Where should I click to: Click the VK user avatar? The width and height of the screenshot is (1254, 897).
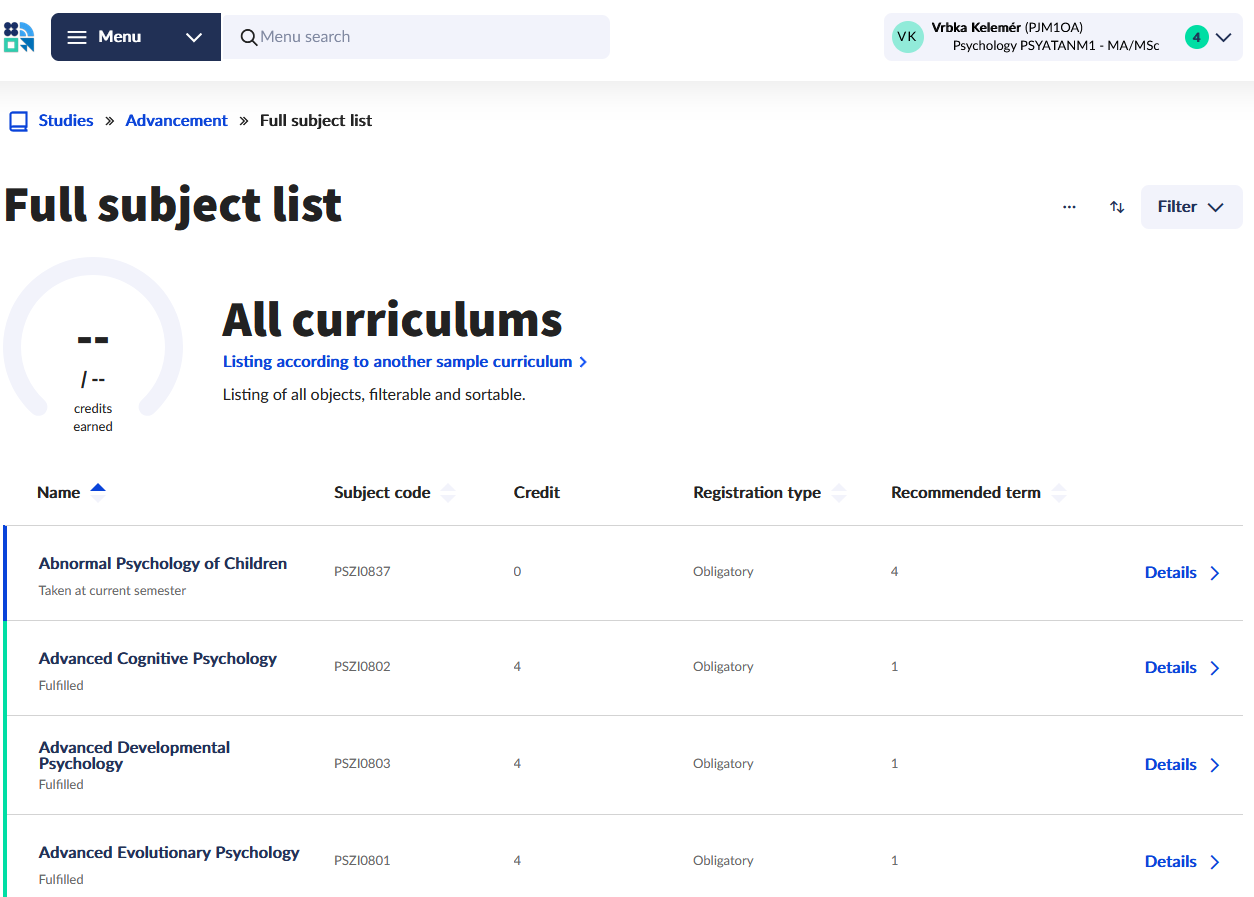907,37
